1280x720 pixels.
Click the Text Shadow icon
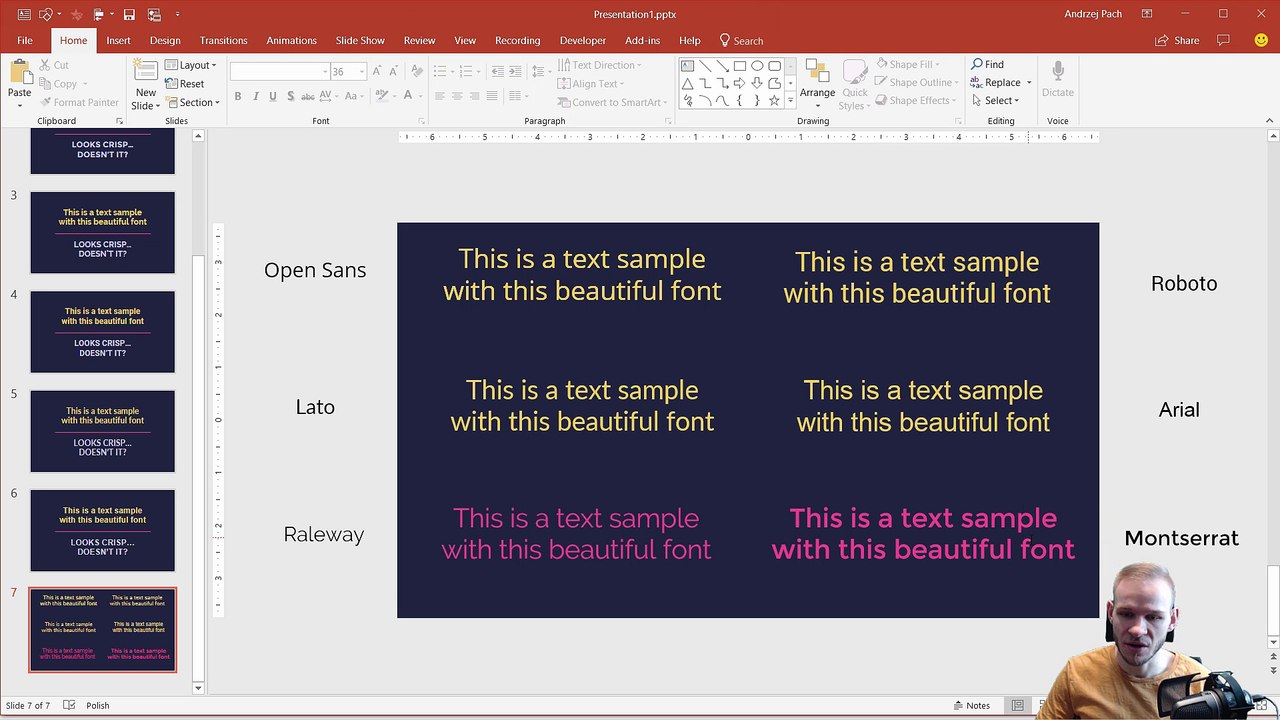[290, 96]
